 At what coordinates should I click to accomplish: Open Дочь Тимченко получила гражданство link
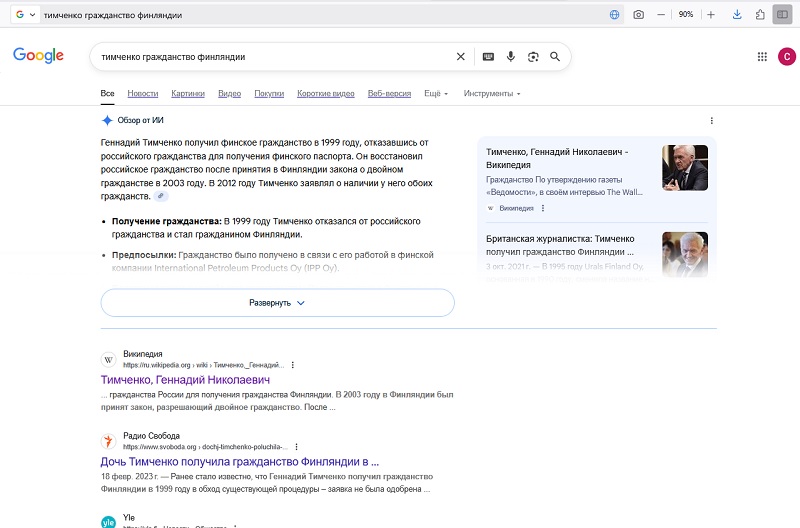[x=240, y=462]
